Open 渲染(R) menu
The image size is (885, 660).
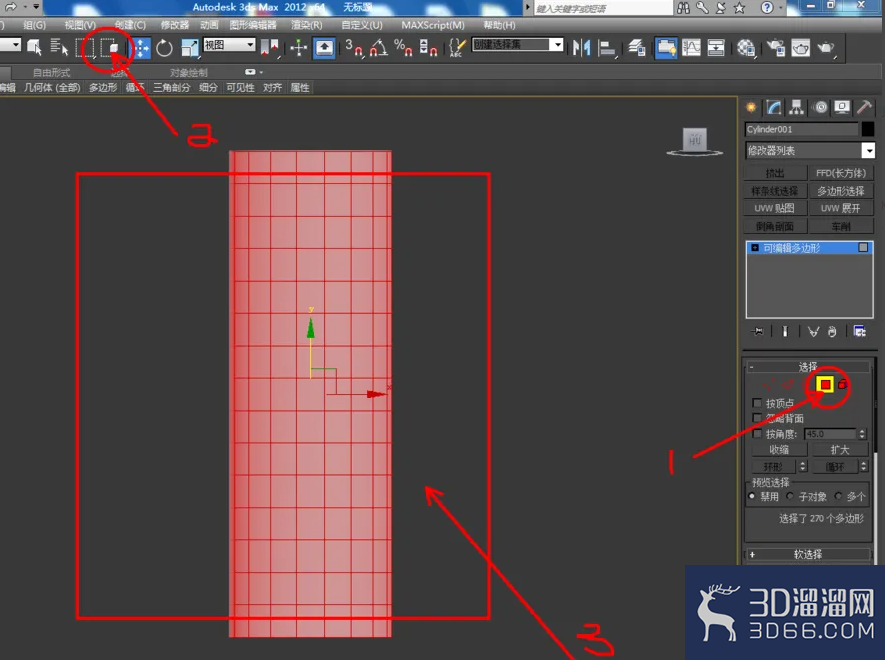[x=306, y=25]
